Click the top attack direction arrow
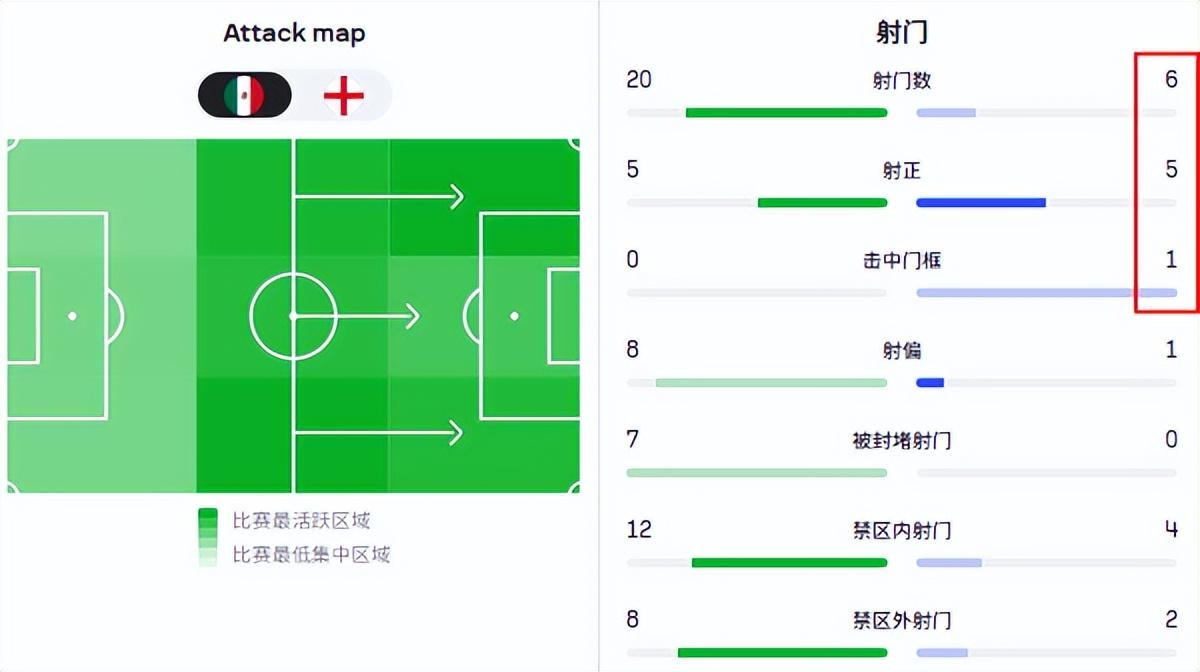The width and height of the screenshot is (1200, 672). pos(380,197)
